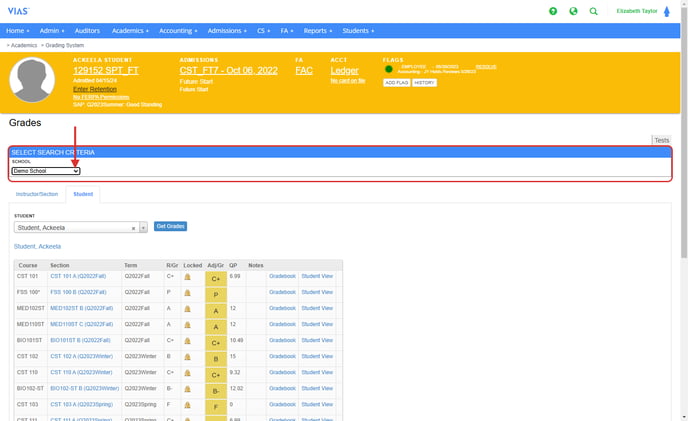The image size is (688, 421).
Task: Click the Elizabeth Taylor username in the header
Action: click(637, 11)
